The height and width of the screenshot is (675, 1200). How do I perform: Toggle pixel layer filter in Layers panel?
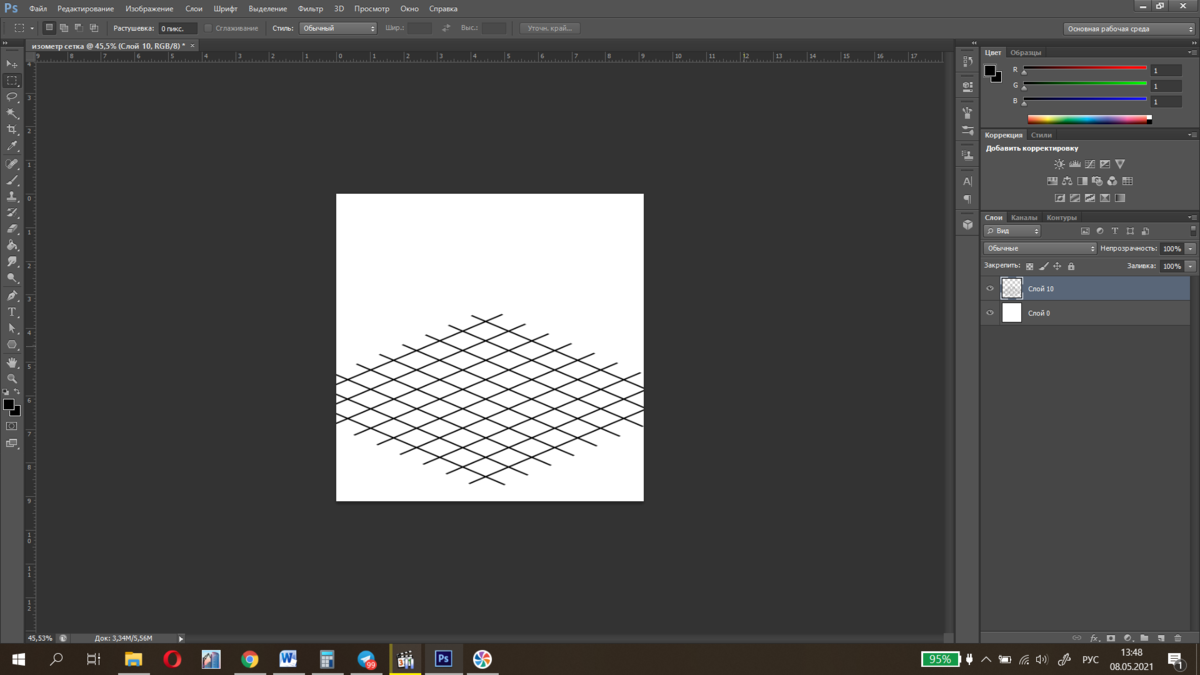(x=1085, y=231)
